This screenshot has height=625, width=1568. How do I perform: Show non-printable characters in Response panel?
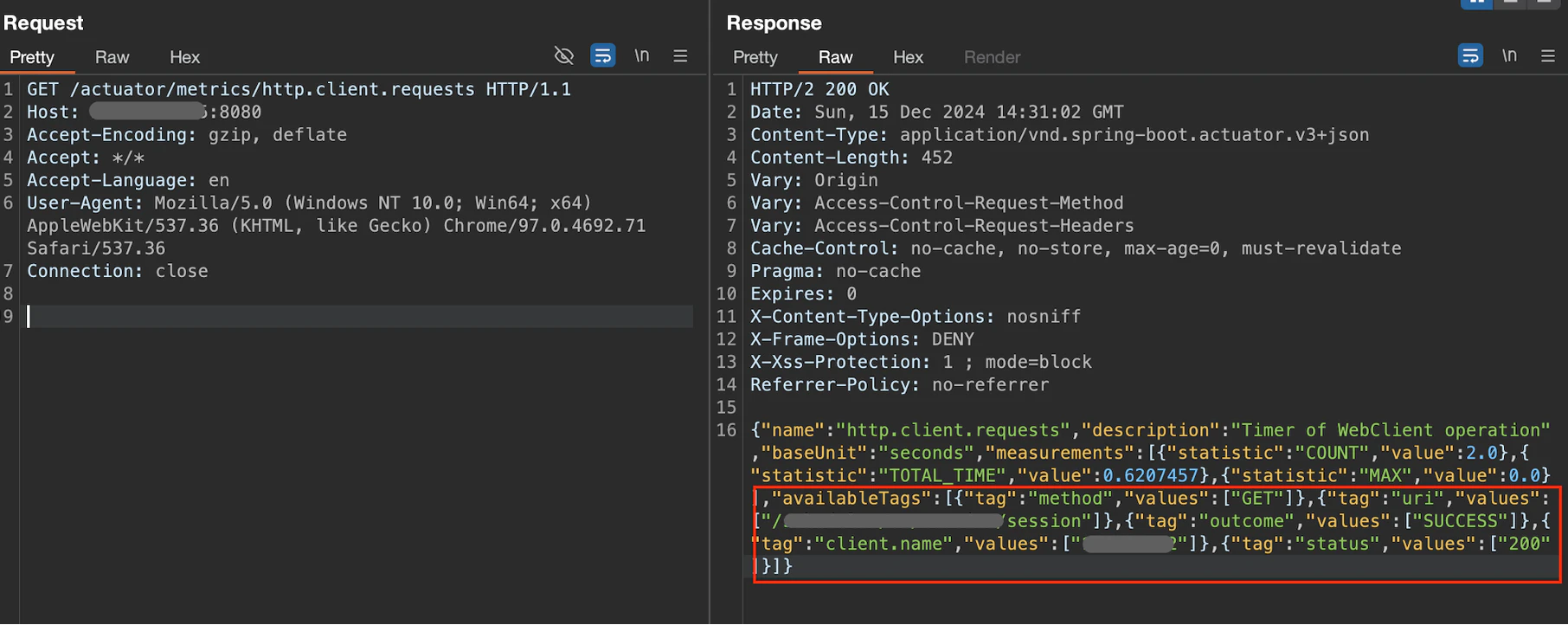1509,56
